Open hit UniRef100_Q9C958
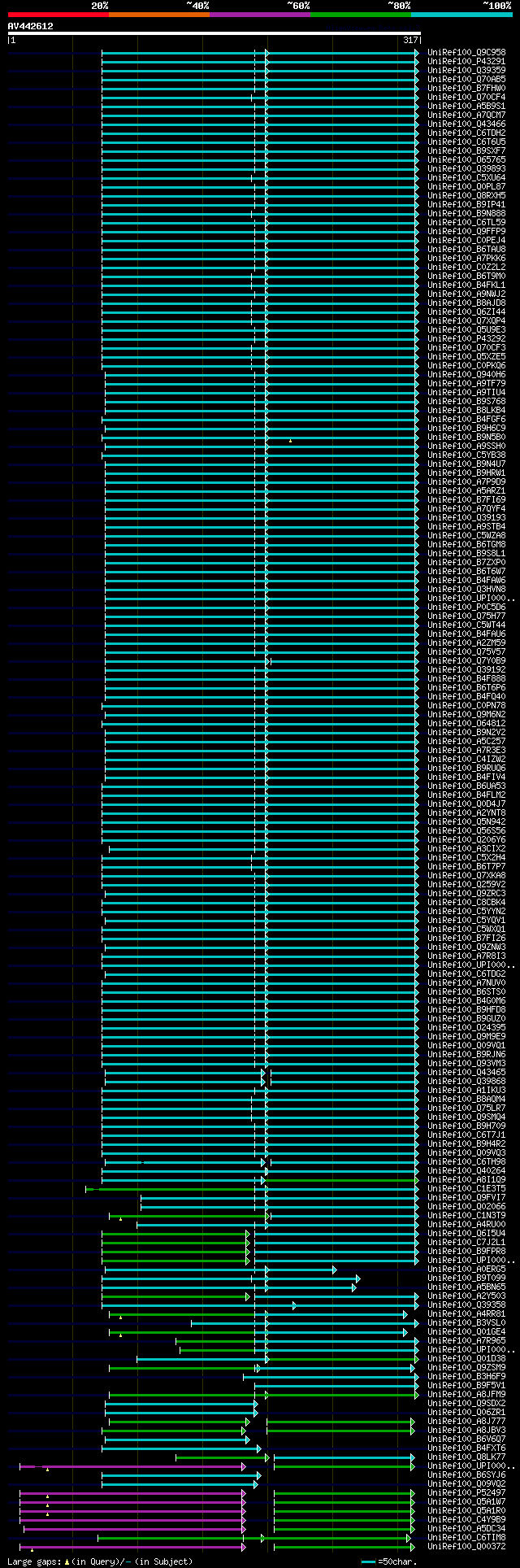Screen dimensions: 520x1568 coord(466,52)
